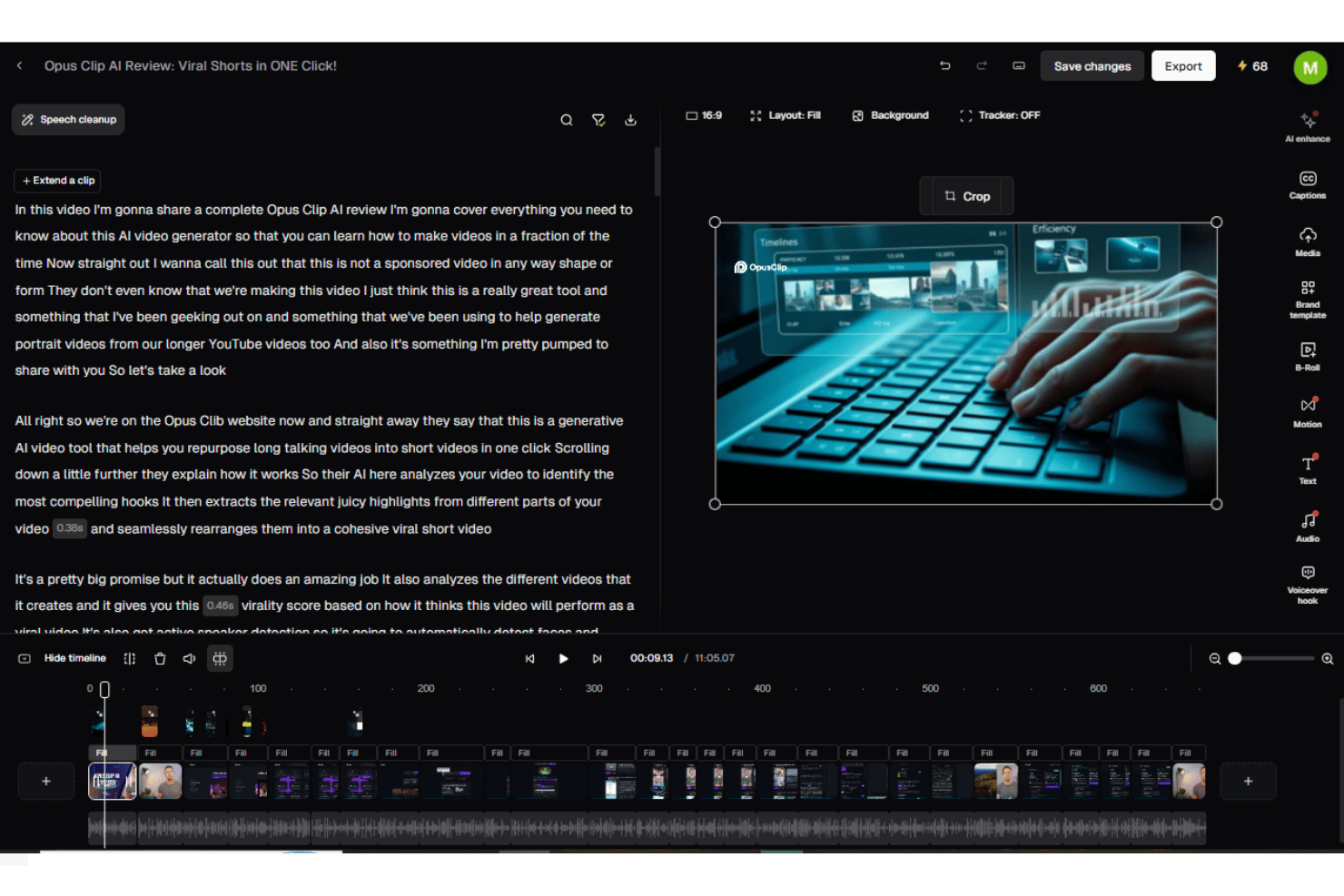Open the B-Roll panel

(x=1308, y=357)
